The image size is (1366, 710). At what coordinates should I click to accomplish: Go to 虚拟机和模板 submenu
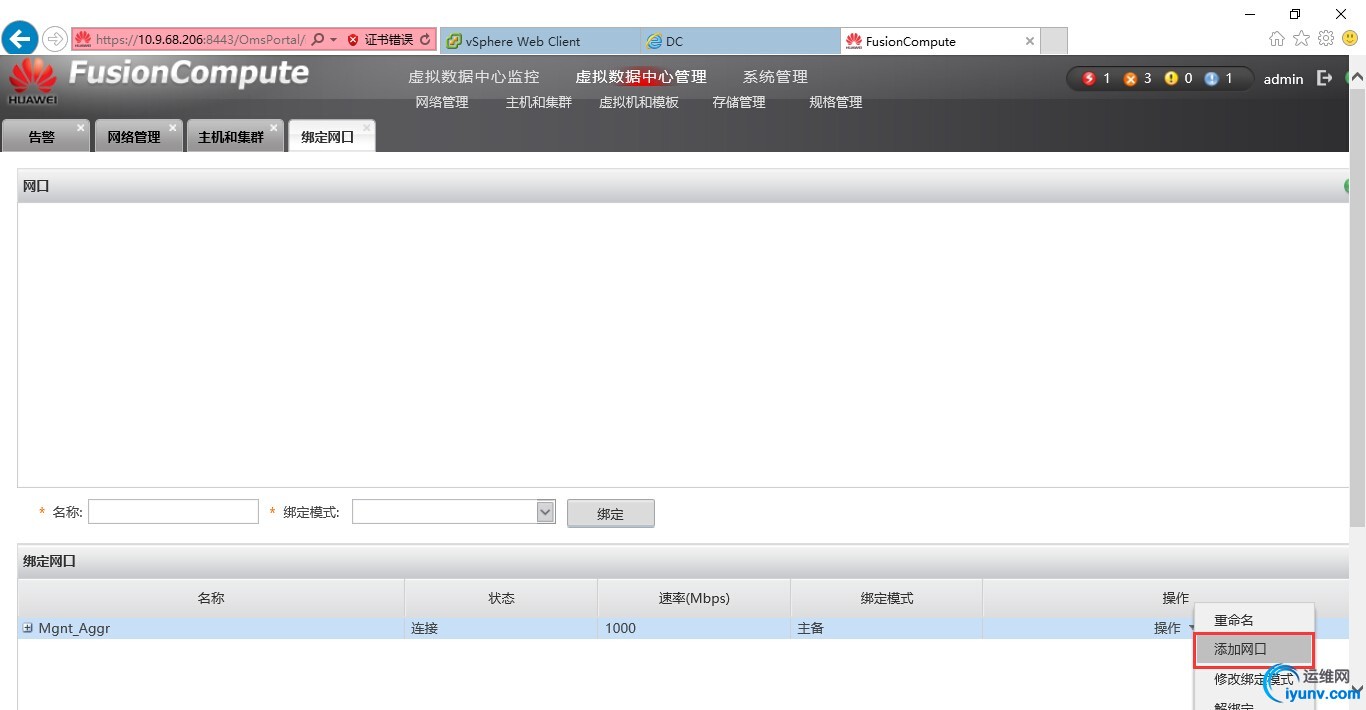639,102
